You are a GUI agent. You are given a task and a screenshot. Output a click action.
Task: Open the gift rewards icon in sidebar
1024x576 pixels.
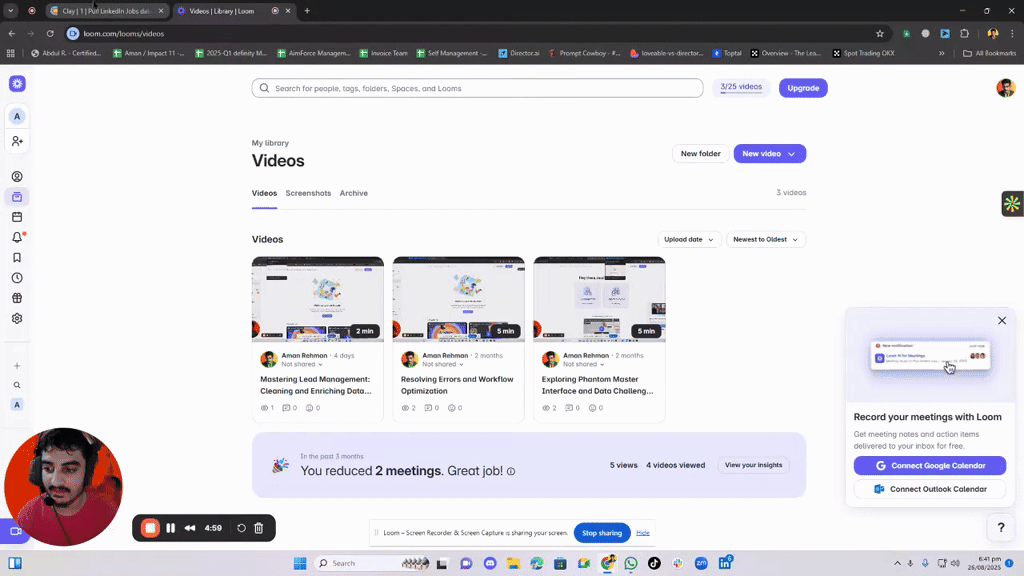tap(17, 297)
